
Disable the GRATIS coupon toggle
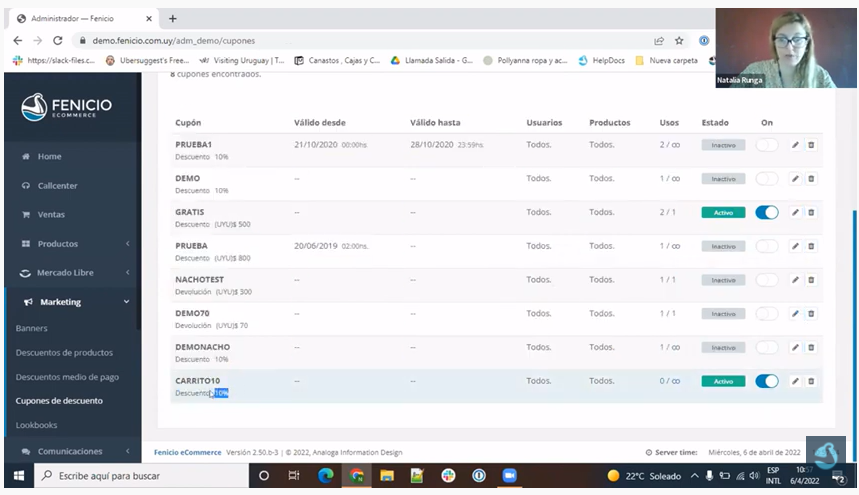[766, 212]
